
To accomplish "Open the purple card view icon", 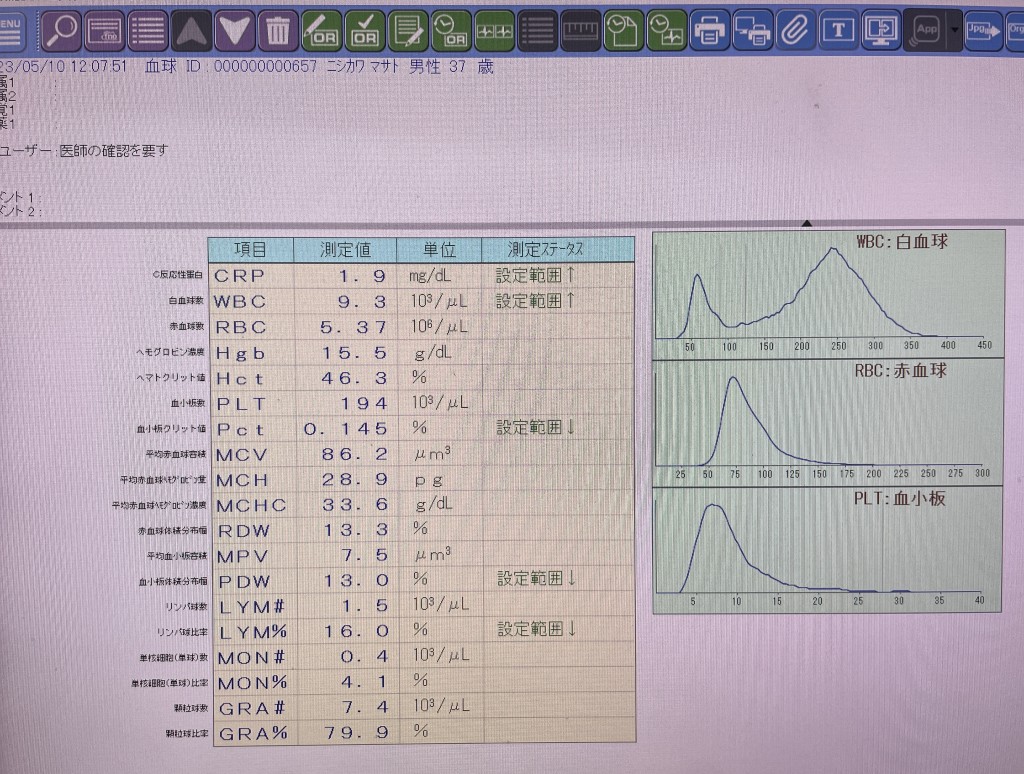I will click(x=104, y=30).
